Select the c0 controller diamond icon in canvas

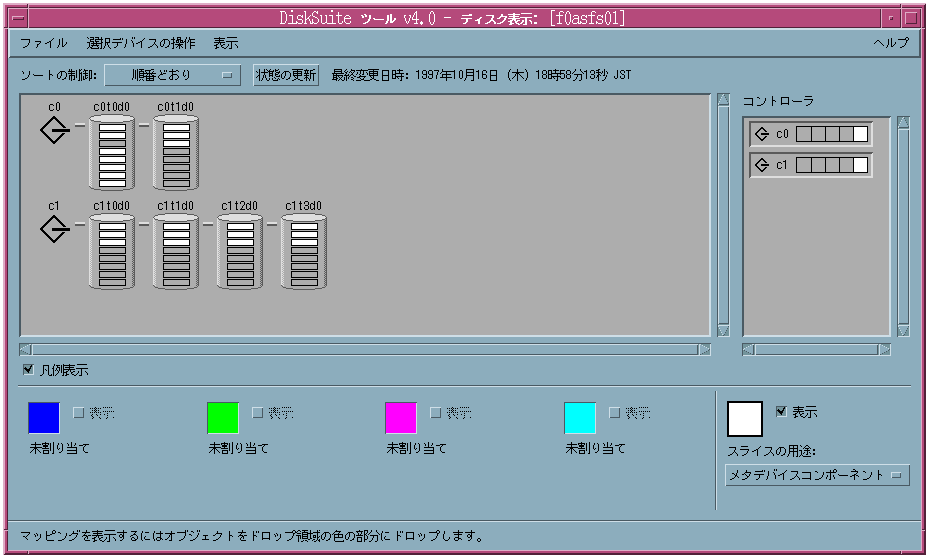tap(54, 130)
